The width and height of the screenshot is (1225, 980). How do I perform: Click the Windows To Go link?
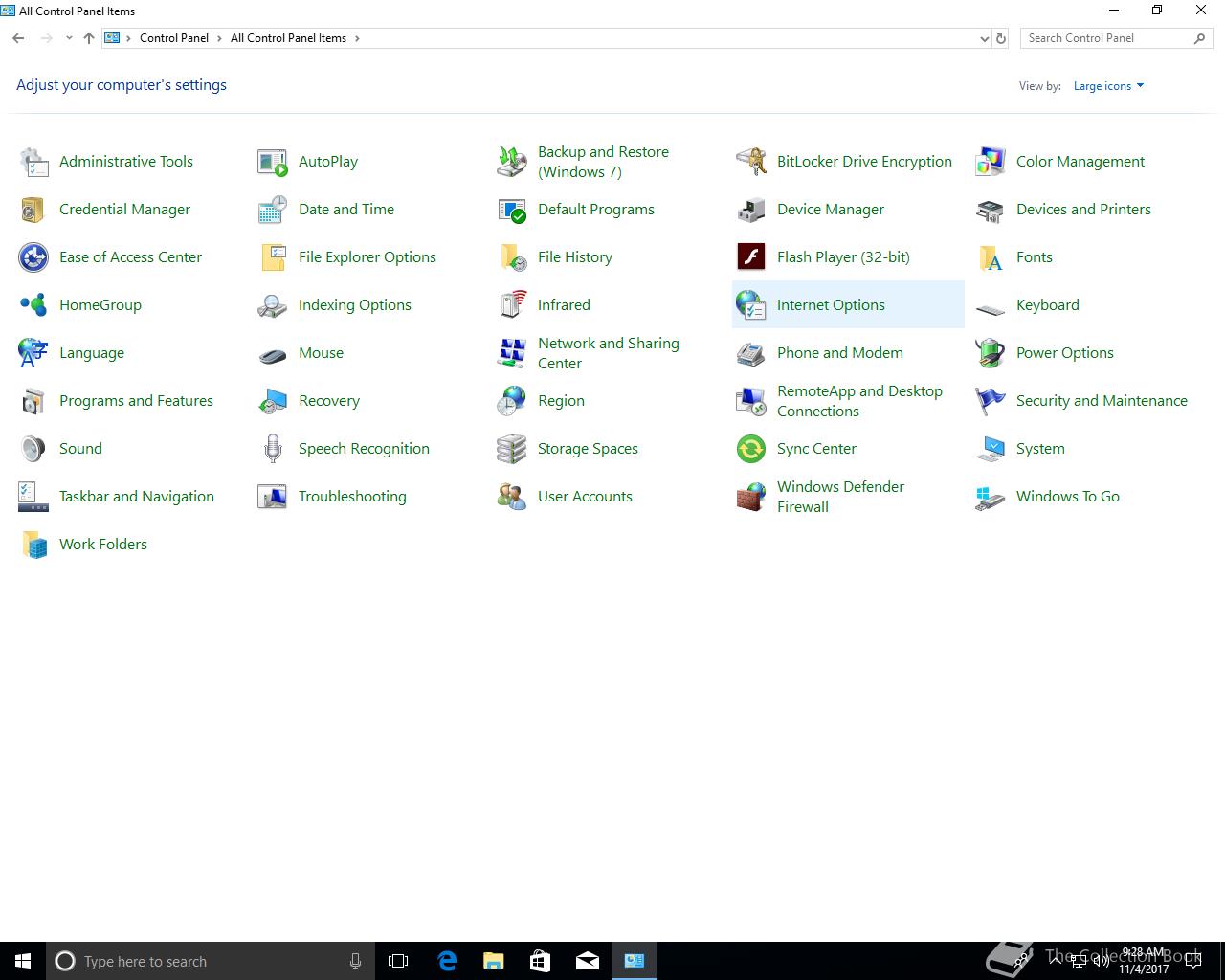(1068, 497)
